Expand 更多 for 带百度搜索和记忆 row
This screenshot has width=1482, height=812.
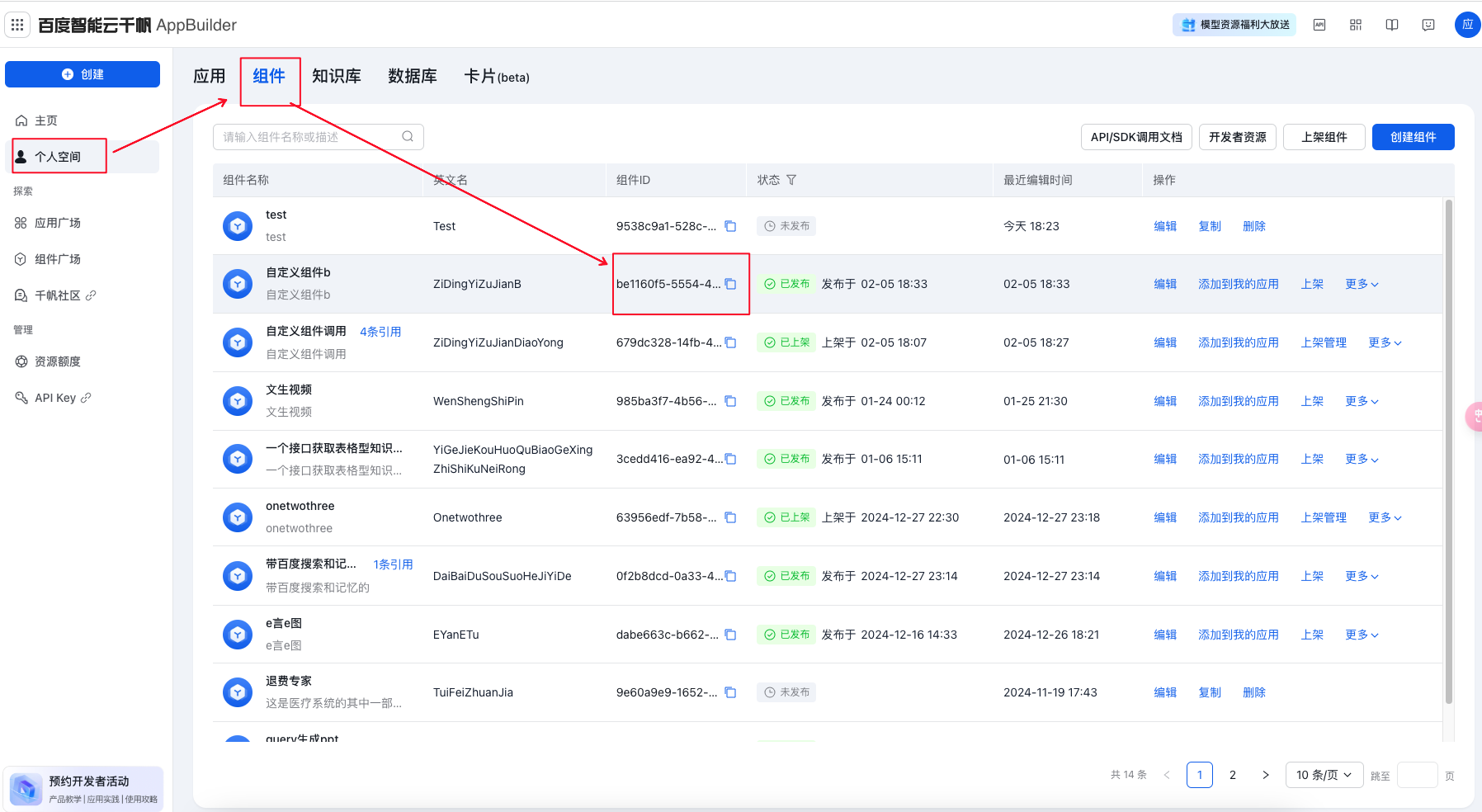(1362, 576)
